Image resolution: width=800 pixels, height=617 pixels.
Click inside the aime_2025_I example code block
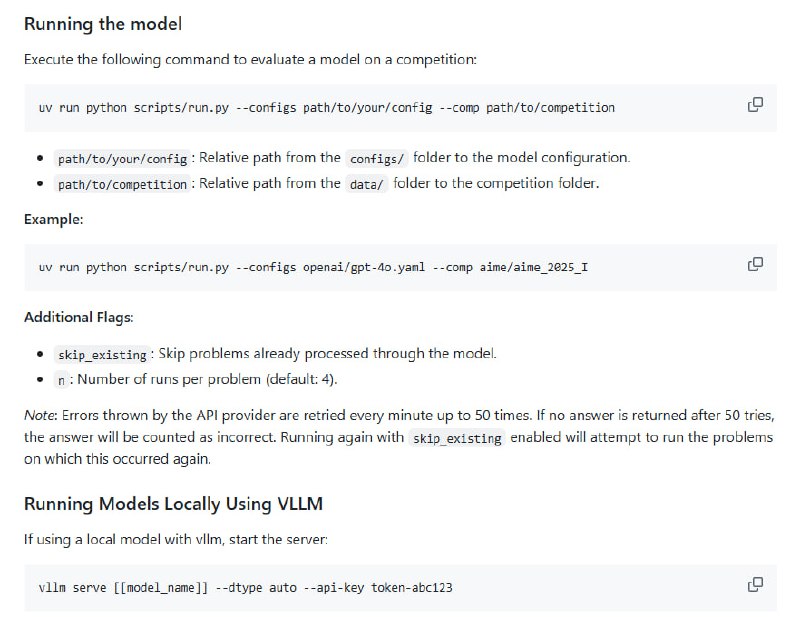[x=312, y=267]
